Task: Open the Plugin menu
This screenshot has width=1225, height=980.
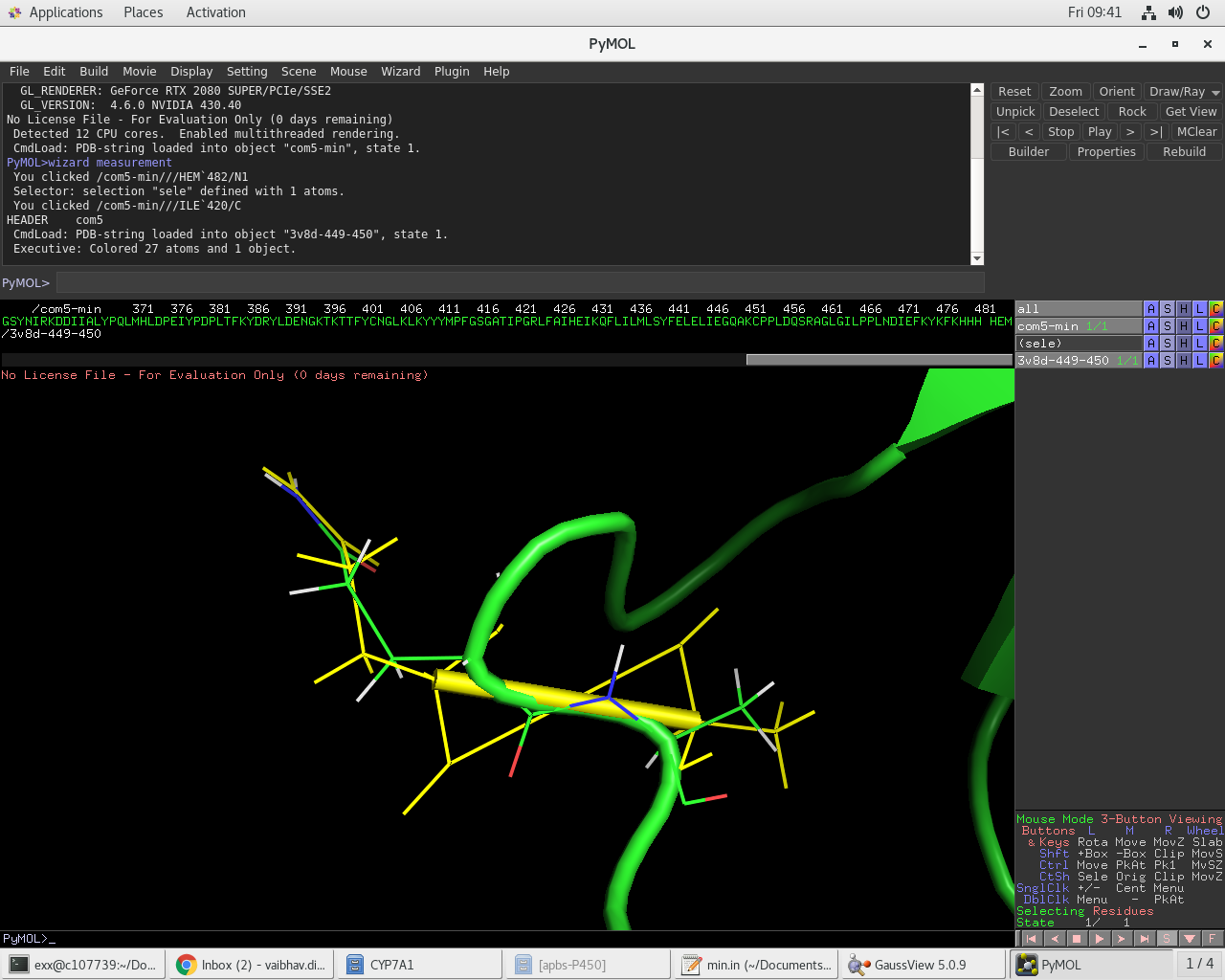Action: click(452, 72)
